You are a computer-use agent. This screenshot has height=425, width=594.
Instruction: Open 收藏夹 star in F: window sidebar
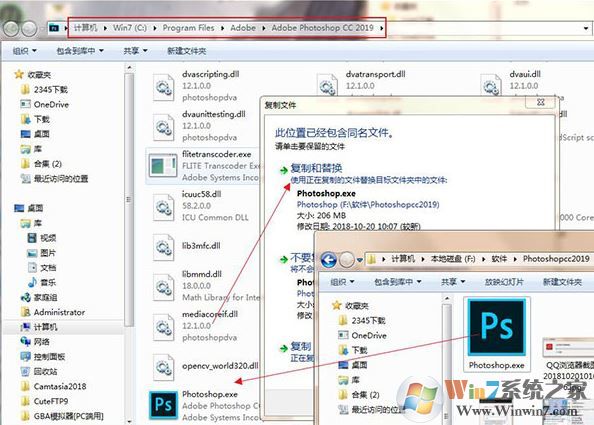coord(336,306)
